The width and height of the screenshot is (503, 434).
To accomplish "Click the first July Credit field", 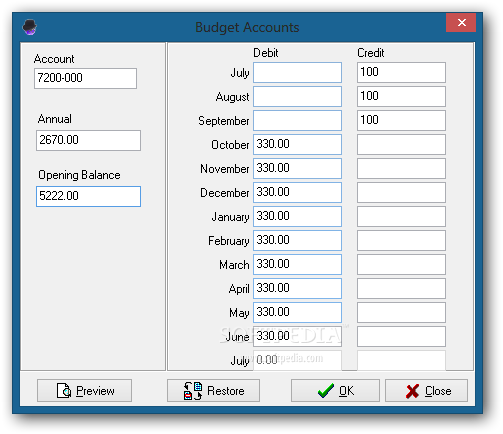I will point(401,72).
